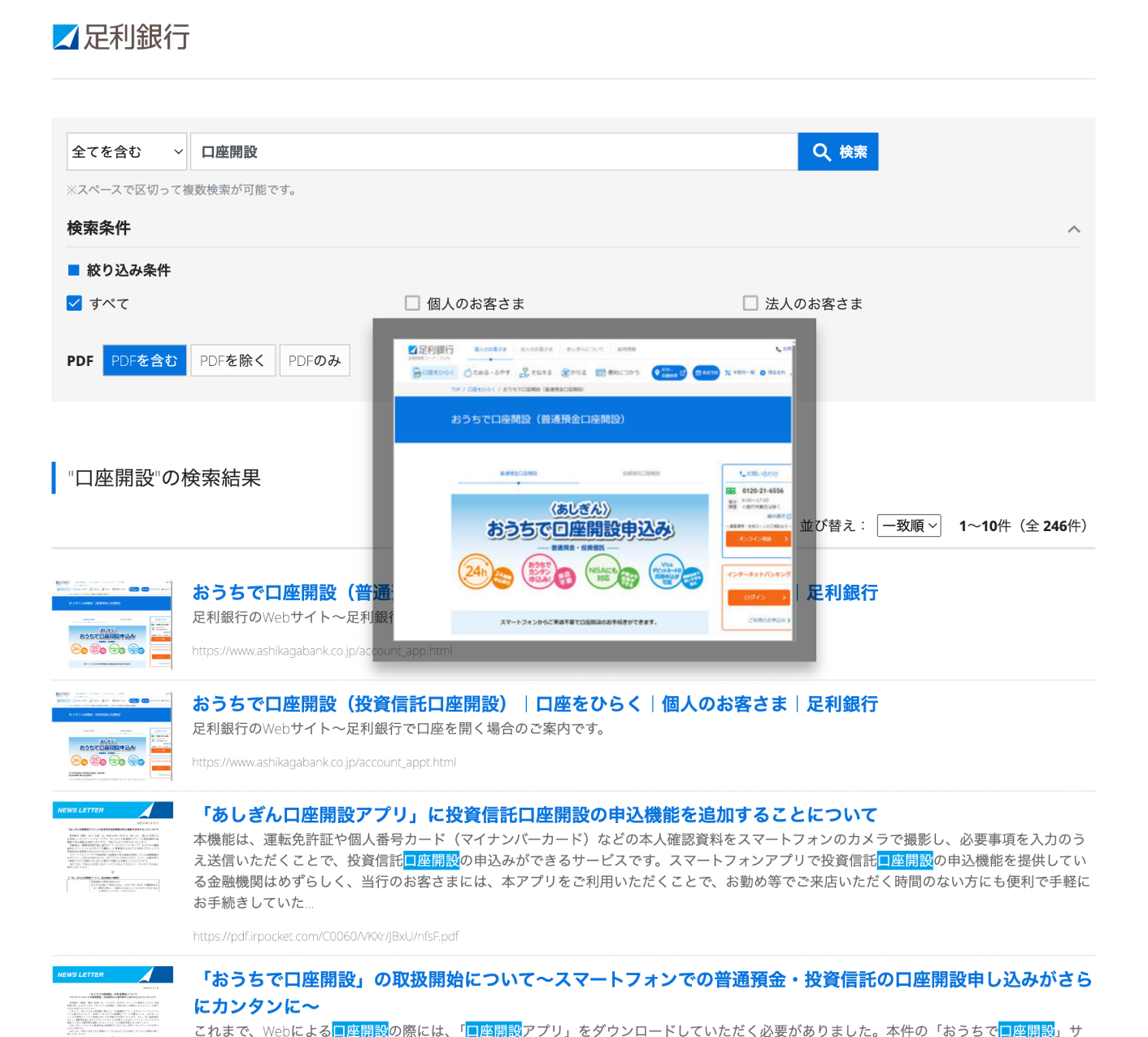Click the note ※スペースで区切って複数検索が可能です
Screen dimensions: 1148x1037
tap(181, 190)
